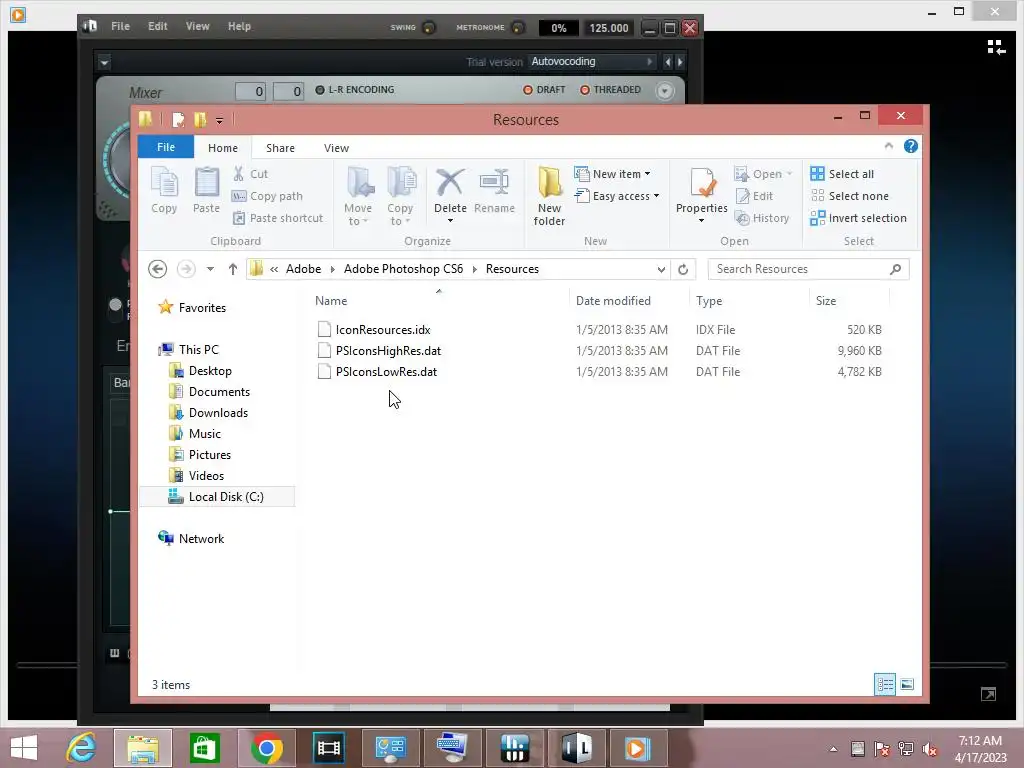Click Invert selection in the ribbon
1024x768 pixels.
[x=859, y=218]
